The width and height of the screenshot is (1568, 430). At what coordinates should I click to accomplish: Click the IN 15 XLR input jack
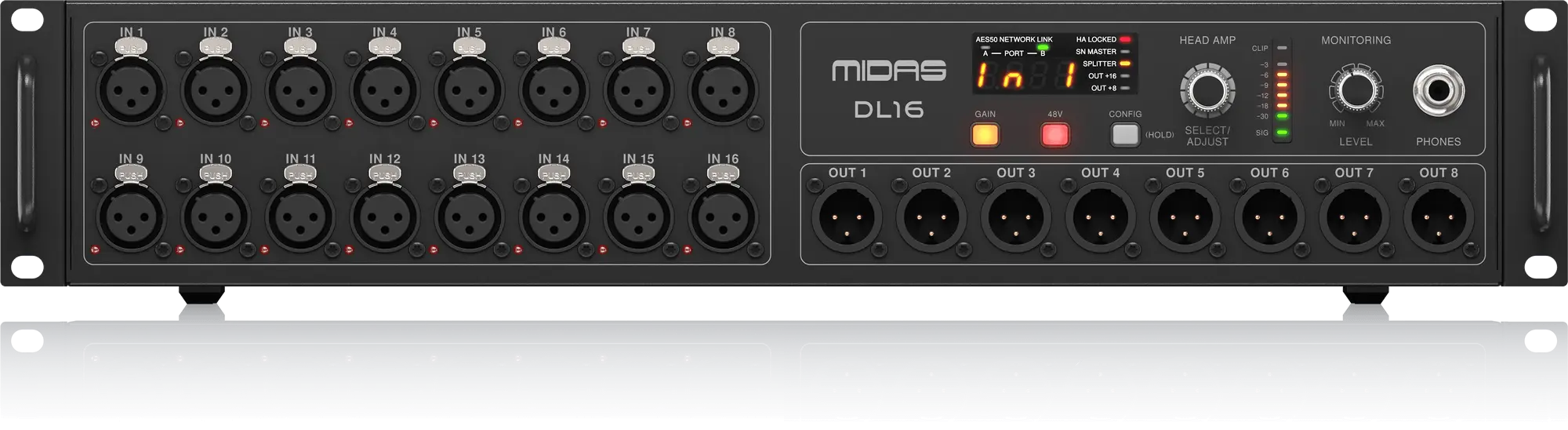639,217
